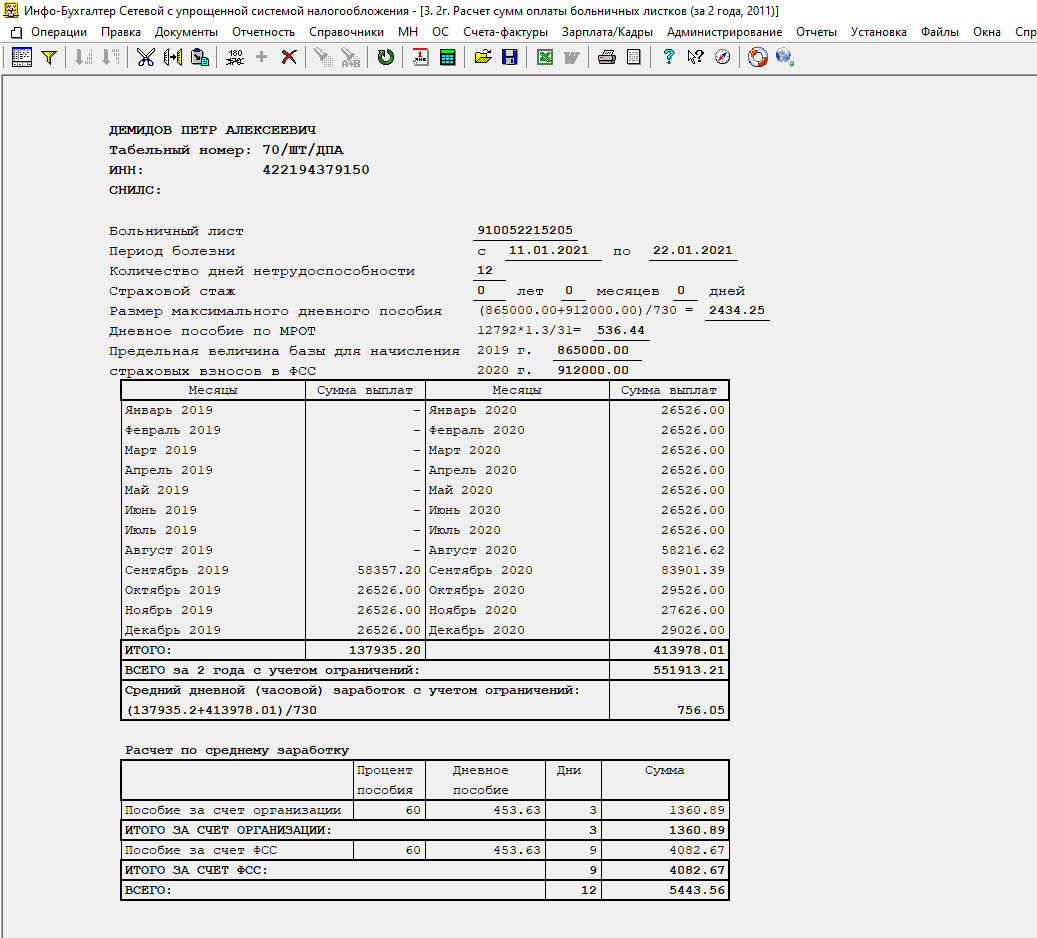This screenshot has height=938, width=1037.
Task: Click the print preview page icon
Action: coord(634,58)
